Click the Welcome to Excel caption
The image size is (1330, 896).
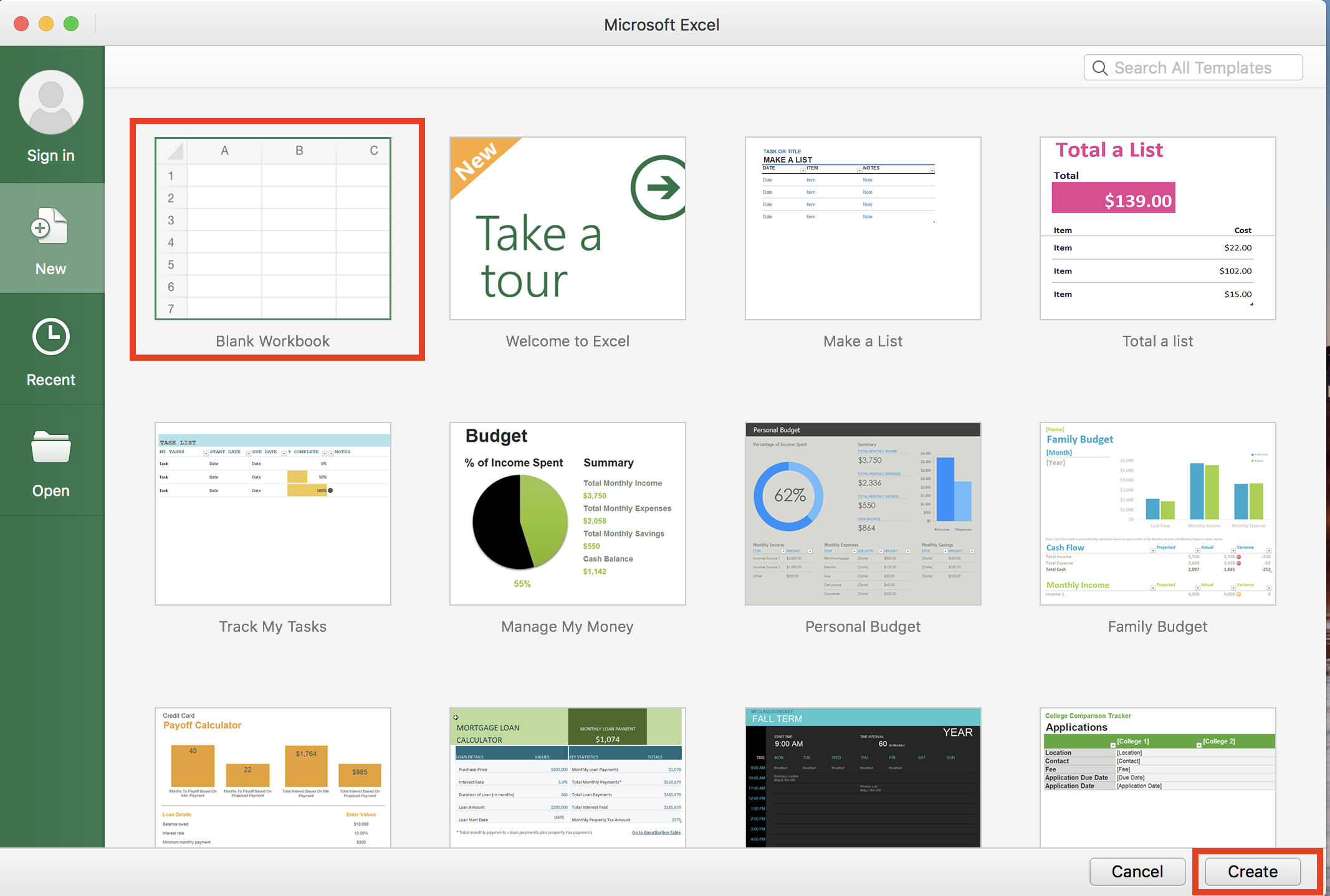(x=568, y=341)
